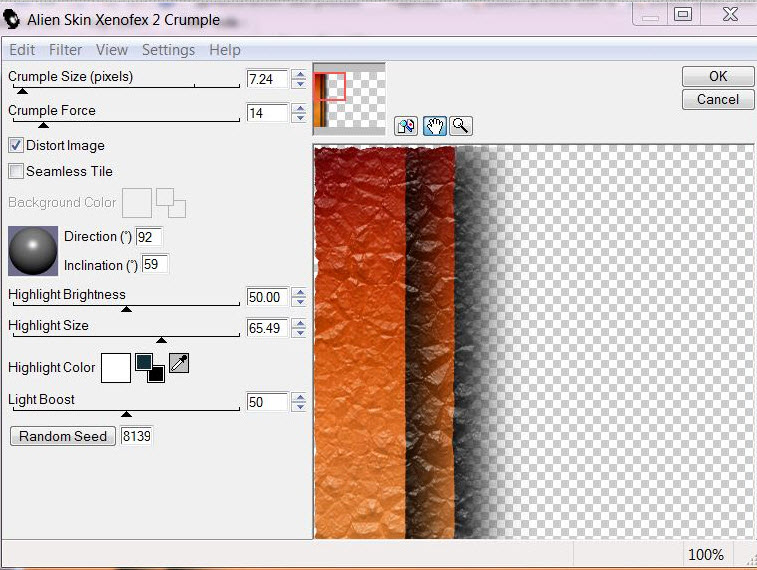Viewport: 757px width, 570px height.
Task: Click the Highlight Size value field
Action: 267,328
